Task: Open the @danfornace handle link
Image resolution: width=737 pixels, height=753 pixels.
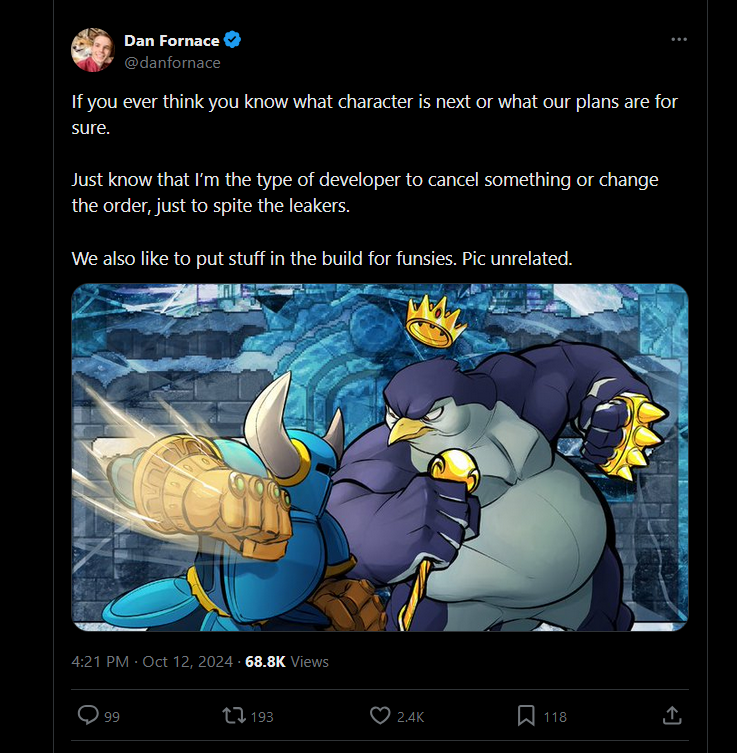Action: (x=172, y=62)
